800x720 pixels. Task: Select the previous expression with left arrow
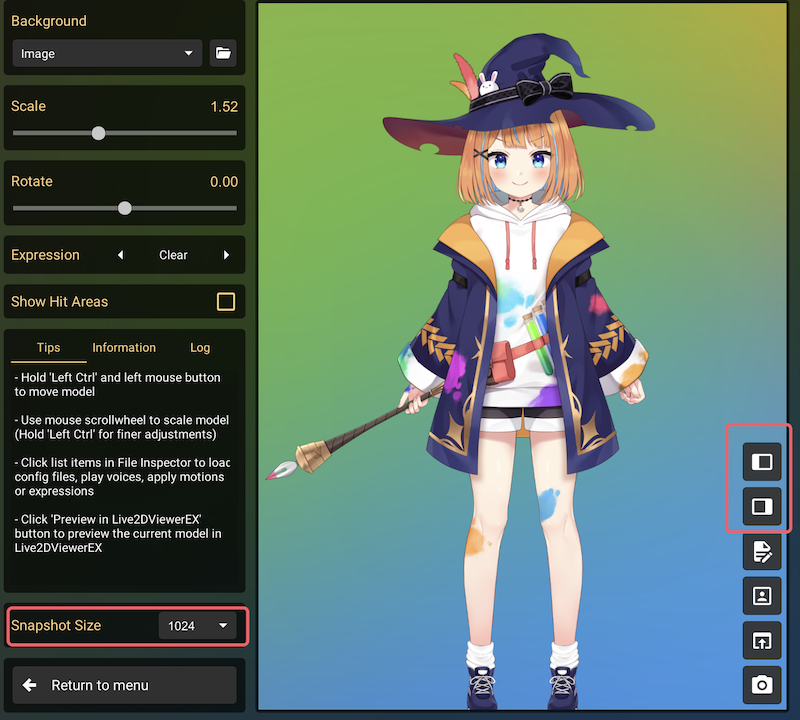[121, 255]
